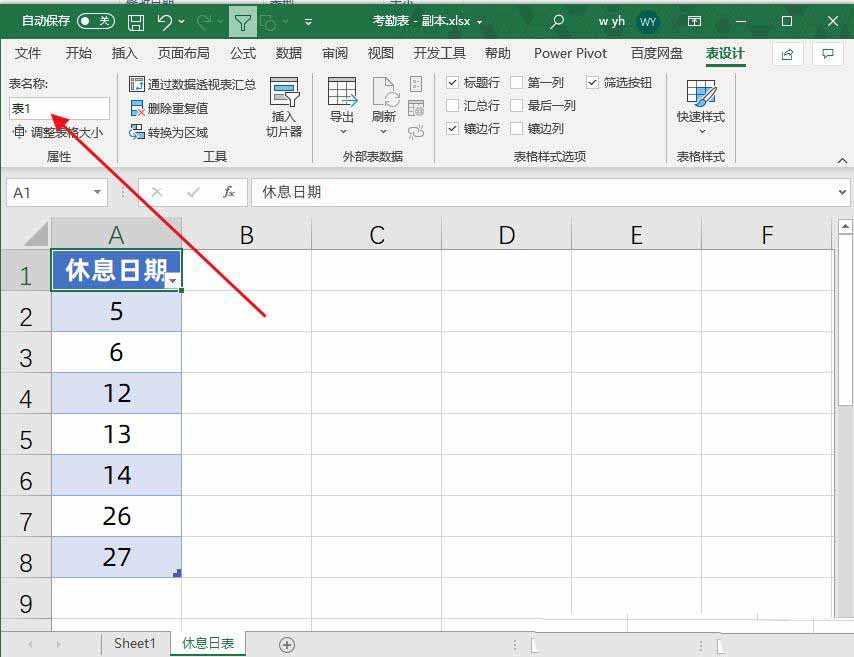This screenshot has width=854, height=657.
Task: Click the filter funnel icon in quick access toolbar
Action: [x=241, y=21]
